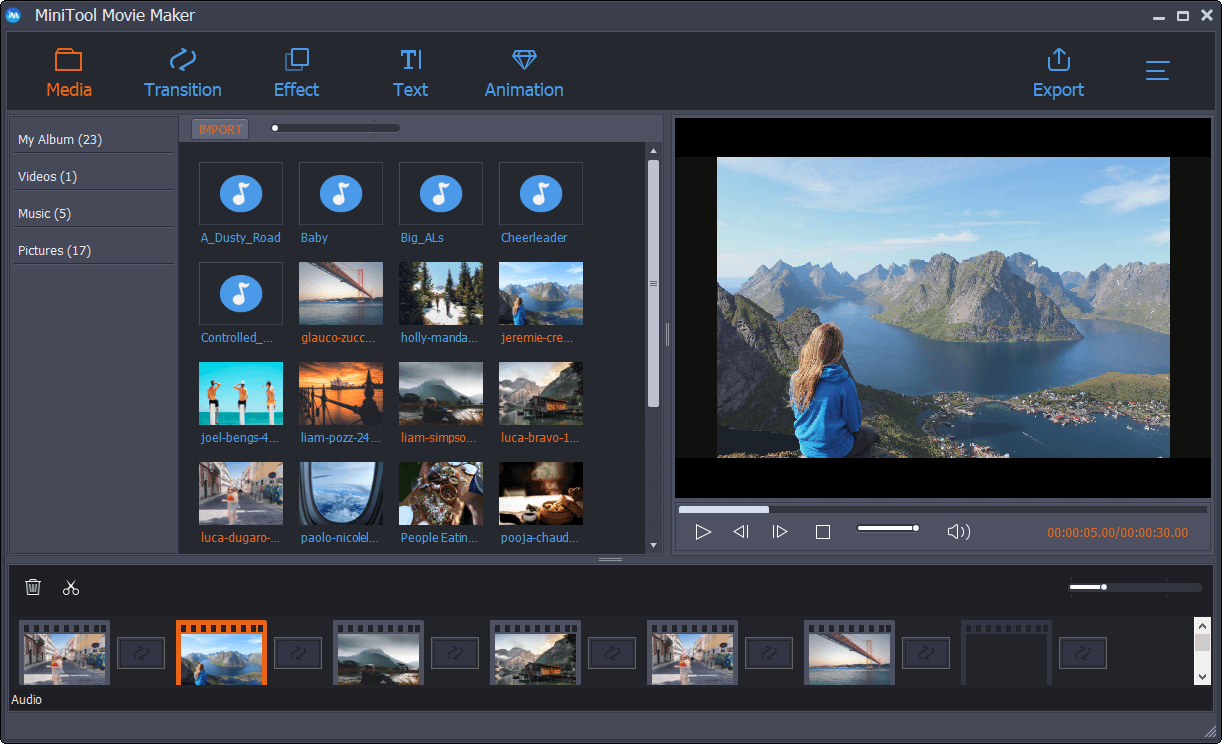The width and height of the screenshot is (1222, 744).
Task: Select the Transition tool in the toolbar
Action: tap(182, 70)
